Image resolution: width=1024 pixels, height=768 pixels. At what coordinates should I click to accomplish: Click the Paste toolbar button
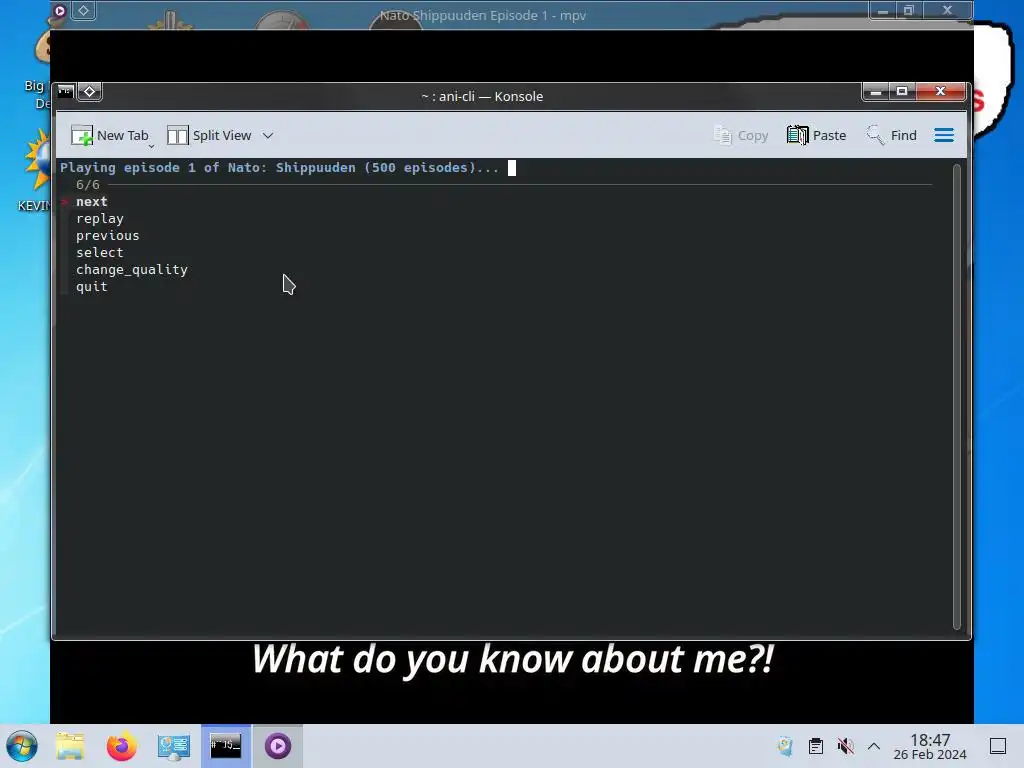point(816,135)
